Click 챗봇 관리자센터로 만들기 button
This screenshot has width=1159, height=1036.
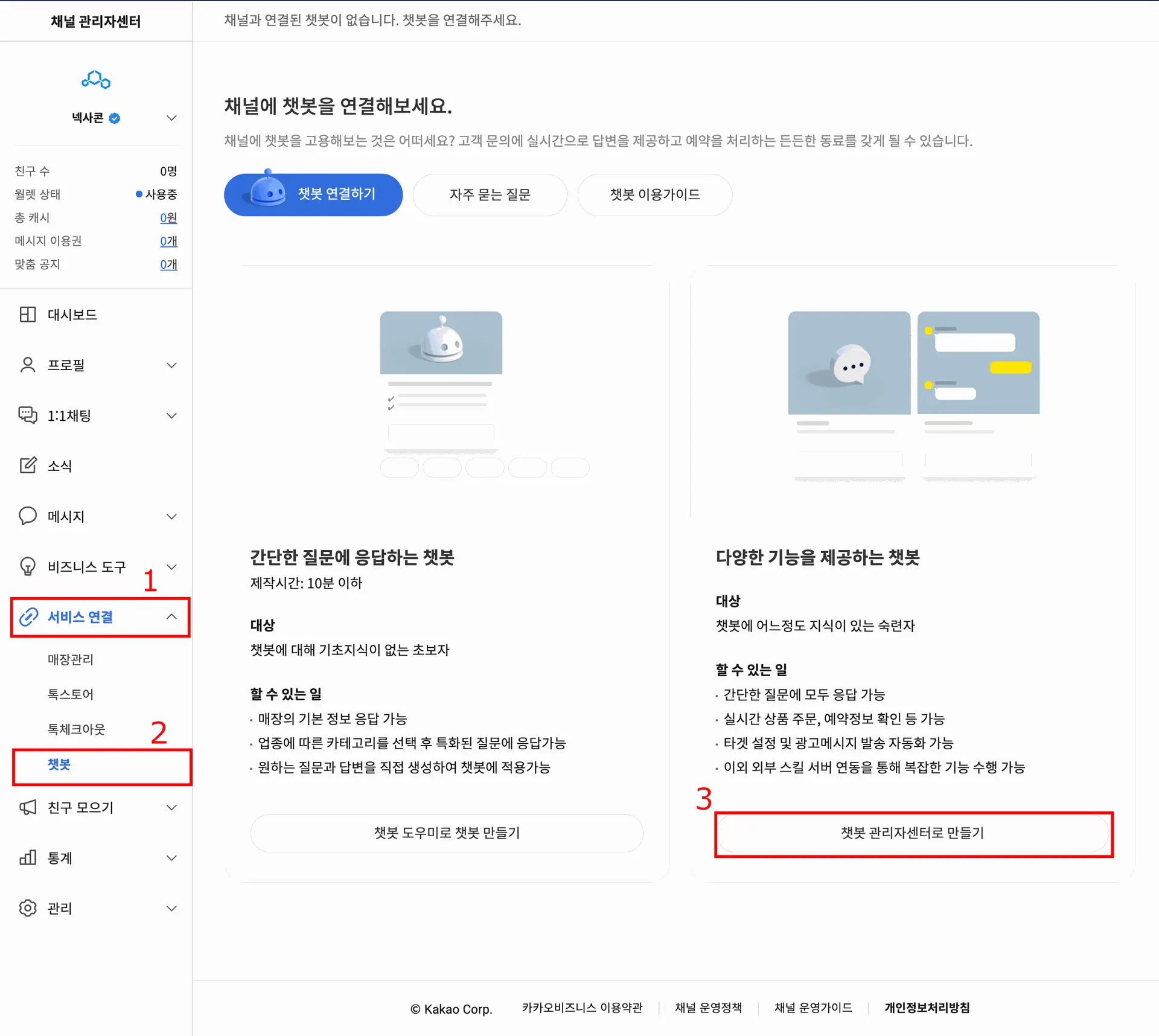click(x=913, y=833)
